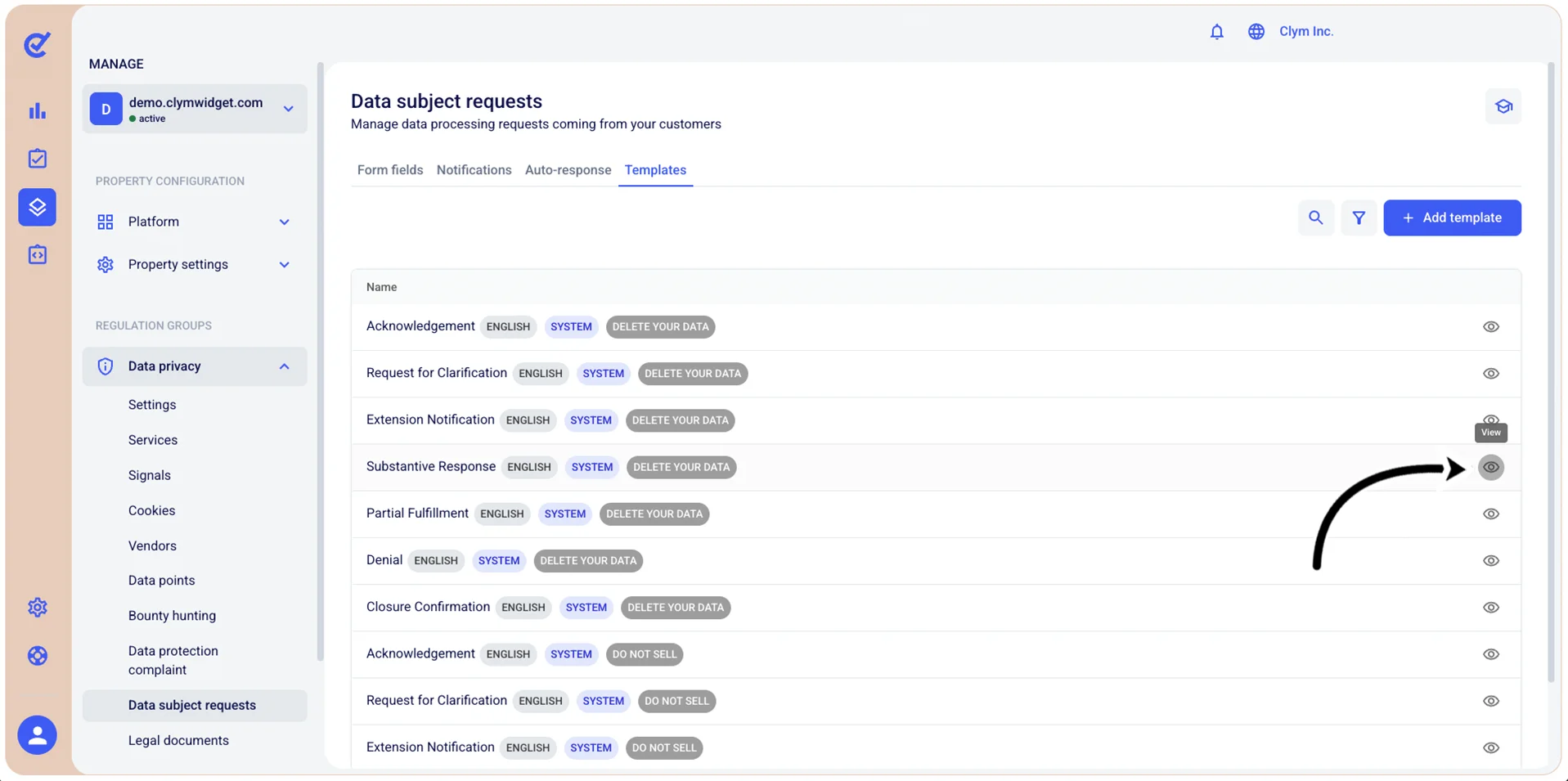Open the Data protection complaint page
This screenshot has height=781, width=1568.
click(x=173, y=661)
